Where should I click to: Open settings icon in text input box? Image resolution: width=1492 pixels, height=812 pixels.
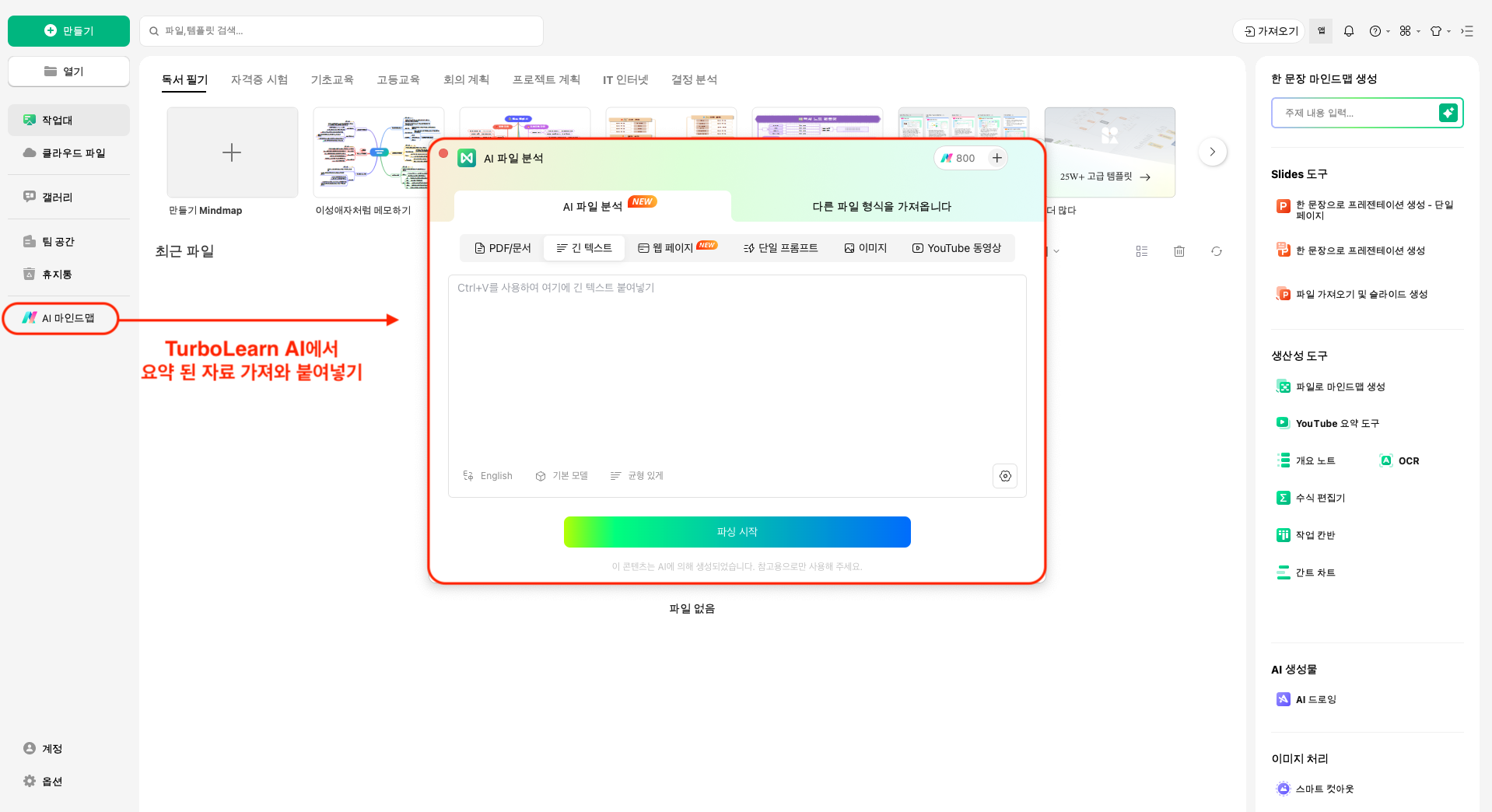pos(1005,476)
